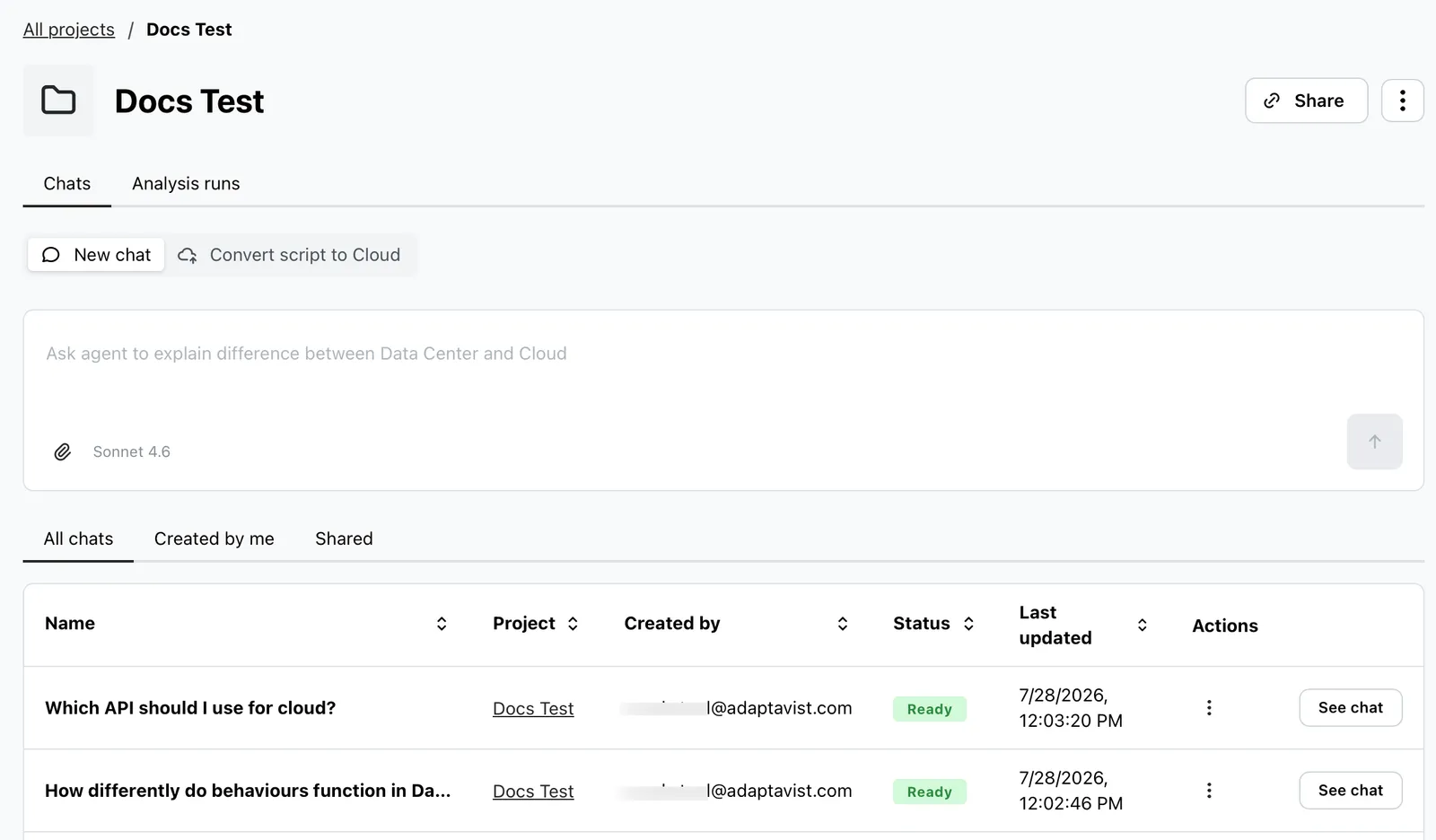The height and width of the screenshot is (840, 1436).
Task: Open the project three-dot options menu
Action: 1402,101
